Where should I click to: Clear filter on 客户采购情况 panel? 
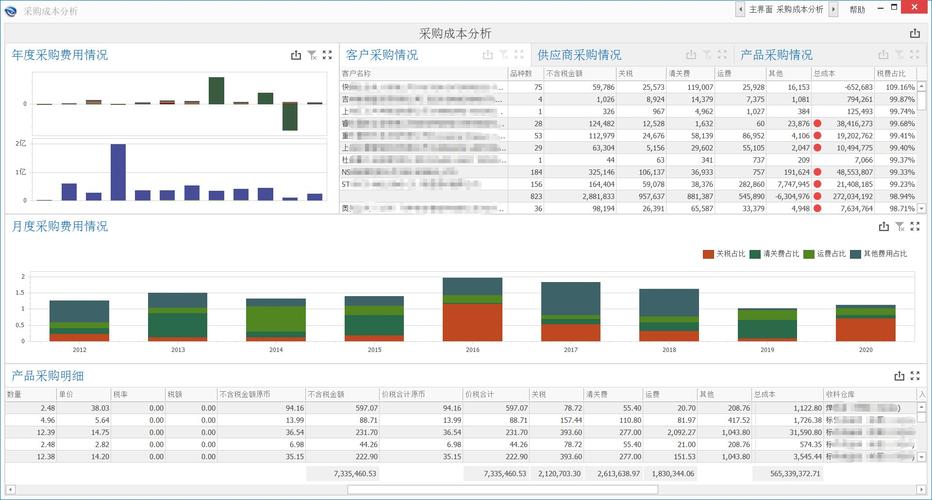pos(503,55)
